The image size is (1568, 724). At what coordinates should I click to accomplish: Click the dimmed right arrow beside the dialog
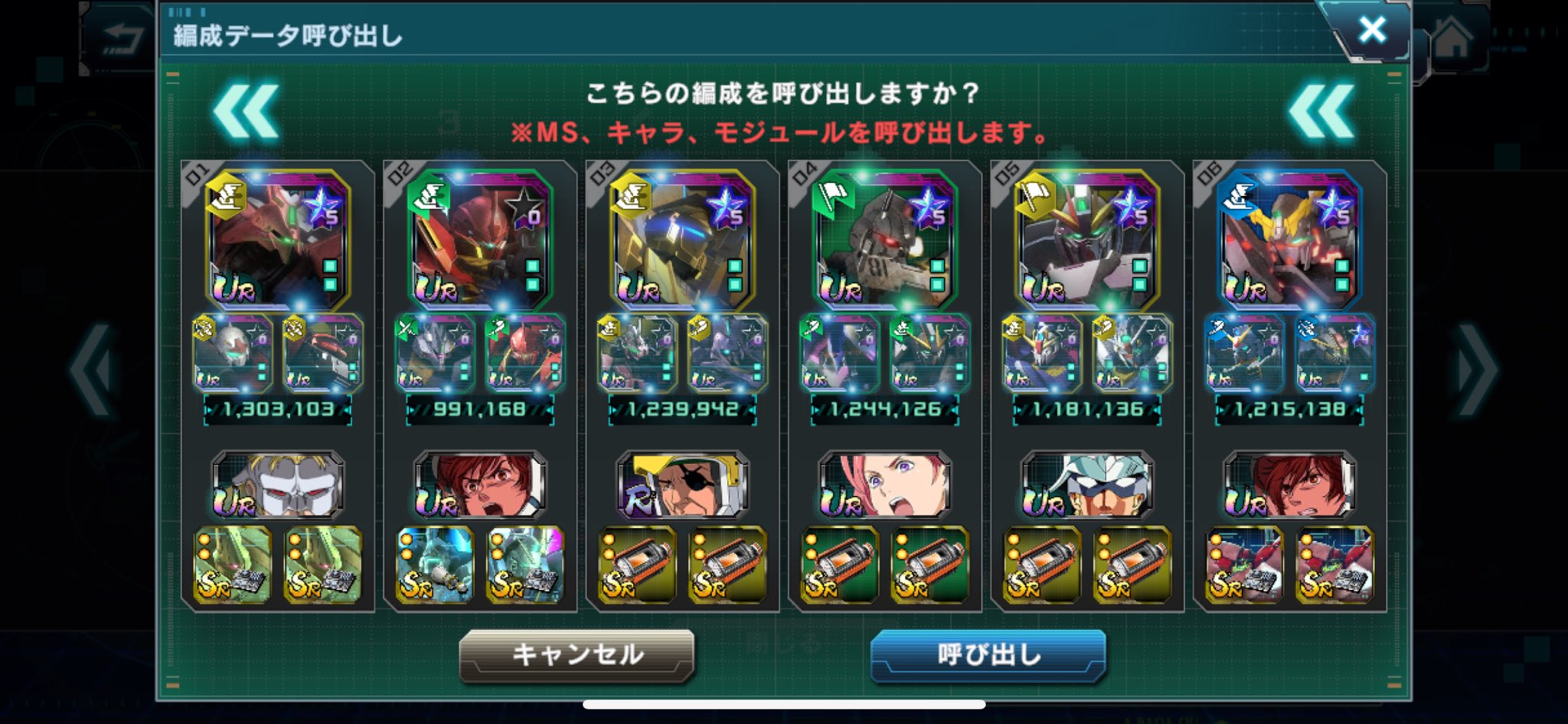coord(1476,371)
